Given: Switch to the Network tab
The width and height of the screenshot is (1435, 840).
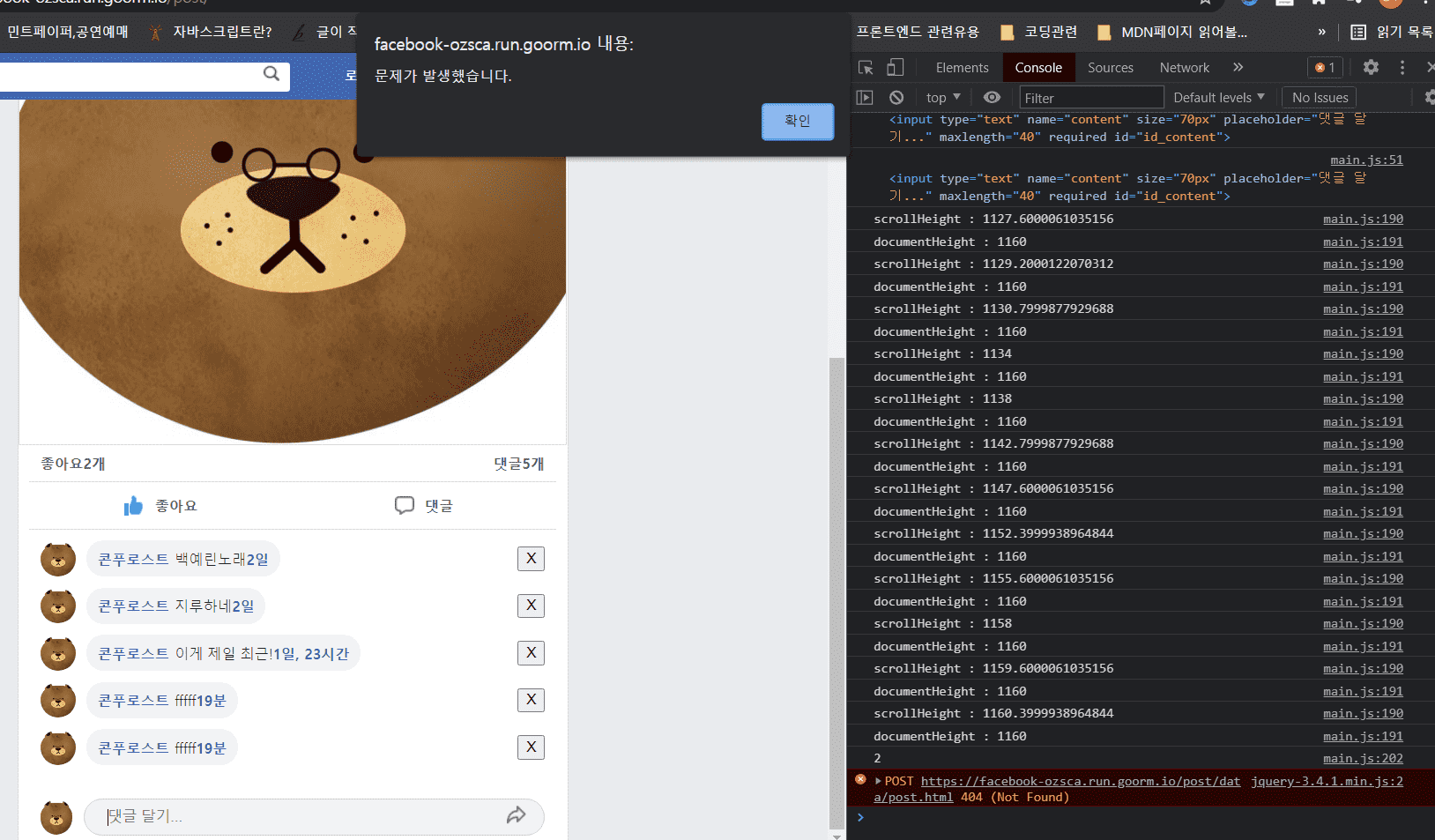Looking at the screenshot, I should [1184, 68].
